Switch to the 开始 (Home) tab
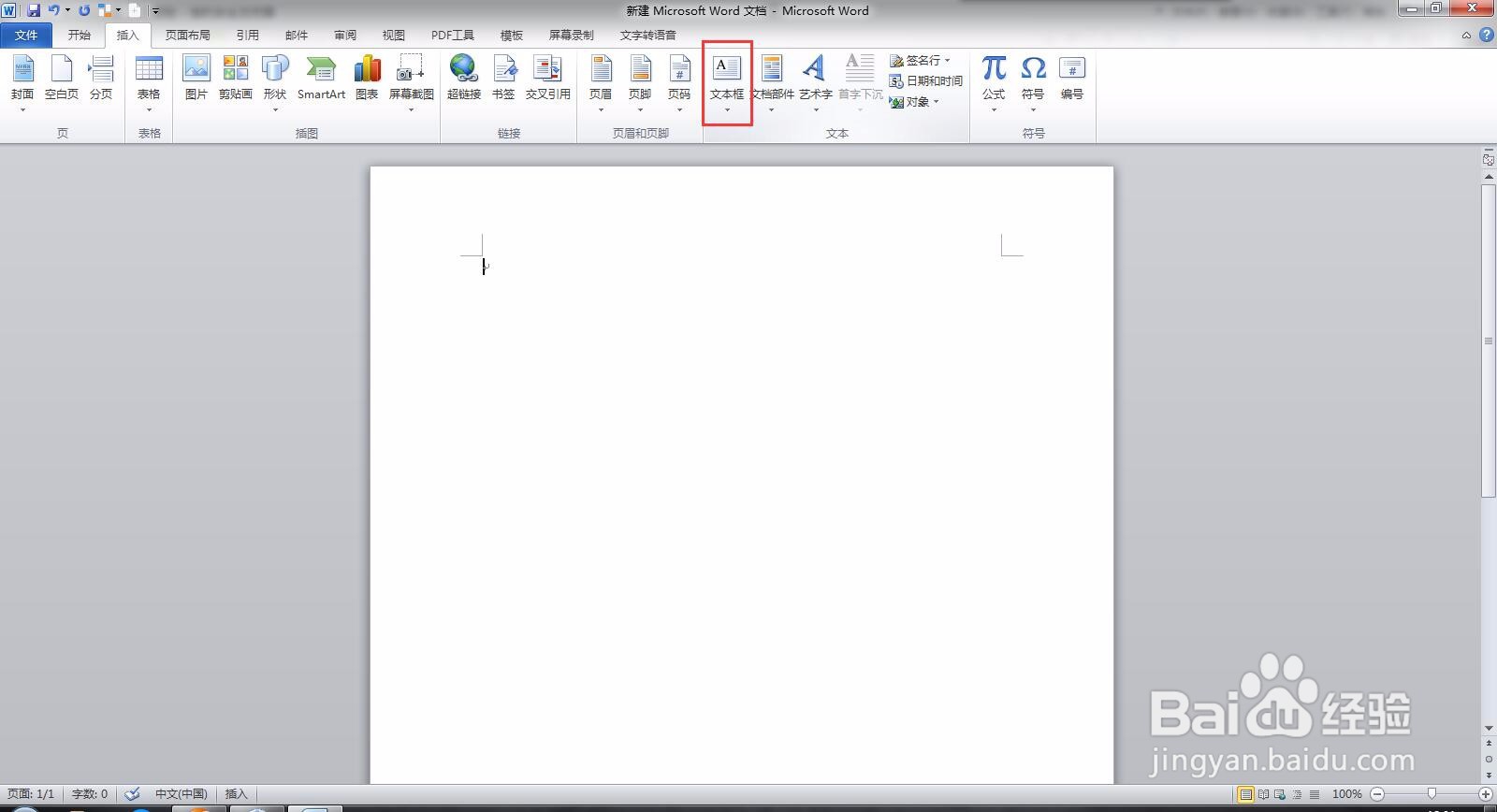 coord(80,36)
